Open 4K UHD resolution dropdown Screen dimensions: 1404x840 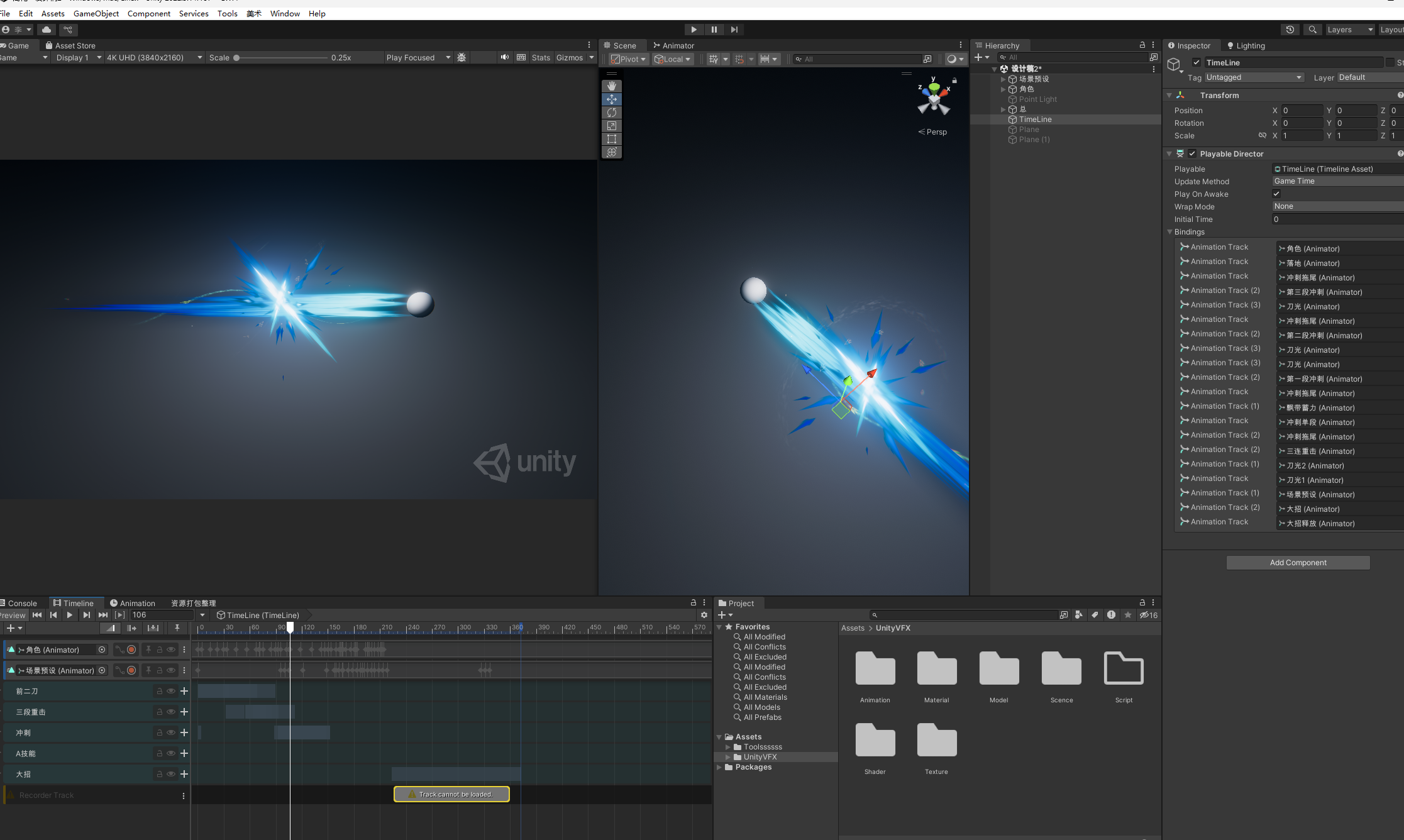[x=154, y=57]
